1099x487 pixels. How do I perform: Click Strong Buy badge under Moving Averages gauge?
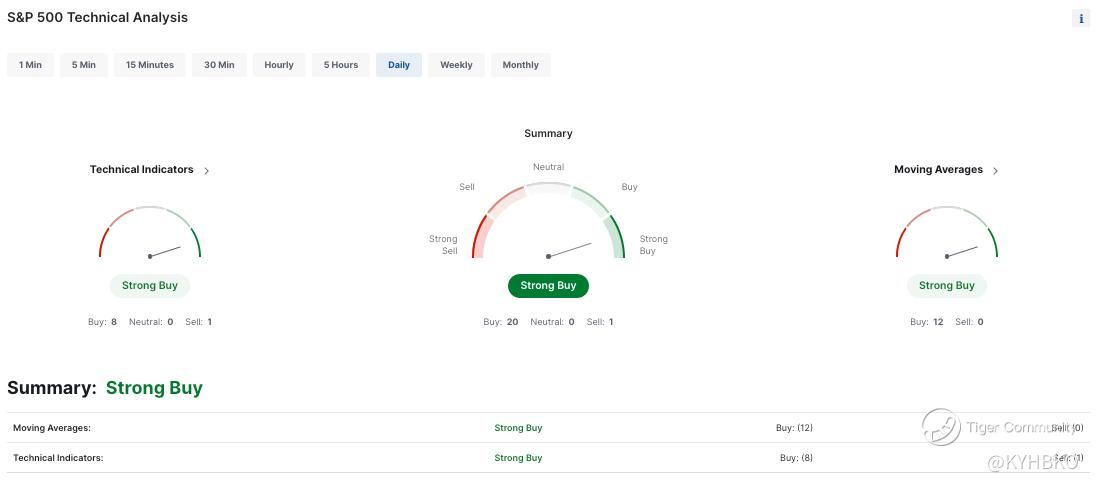[x=947, y=286]
